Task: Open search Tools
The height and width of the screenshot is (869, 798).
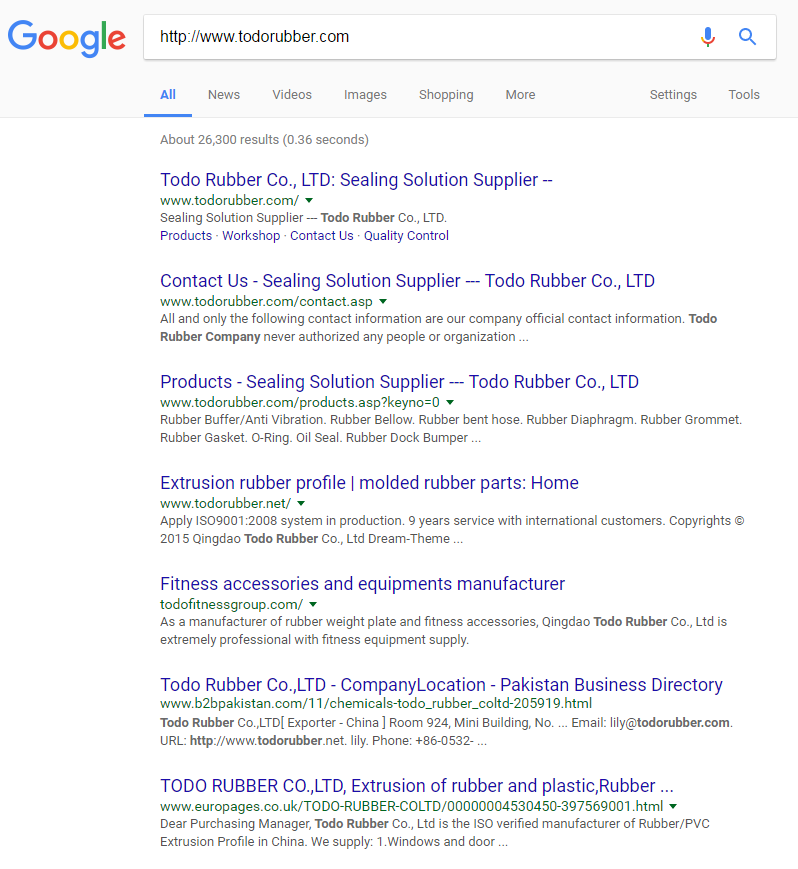Action: coord(744,95)
